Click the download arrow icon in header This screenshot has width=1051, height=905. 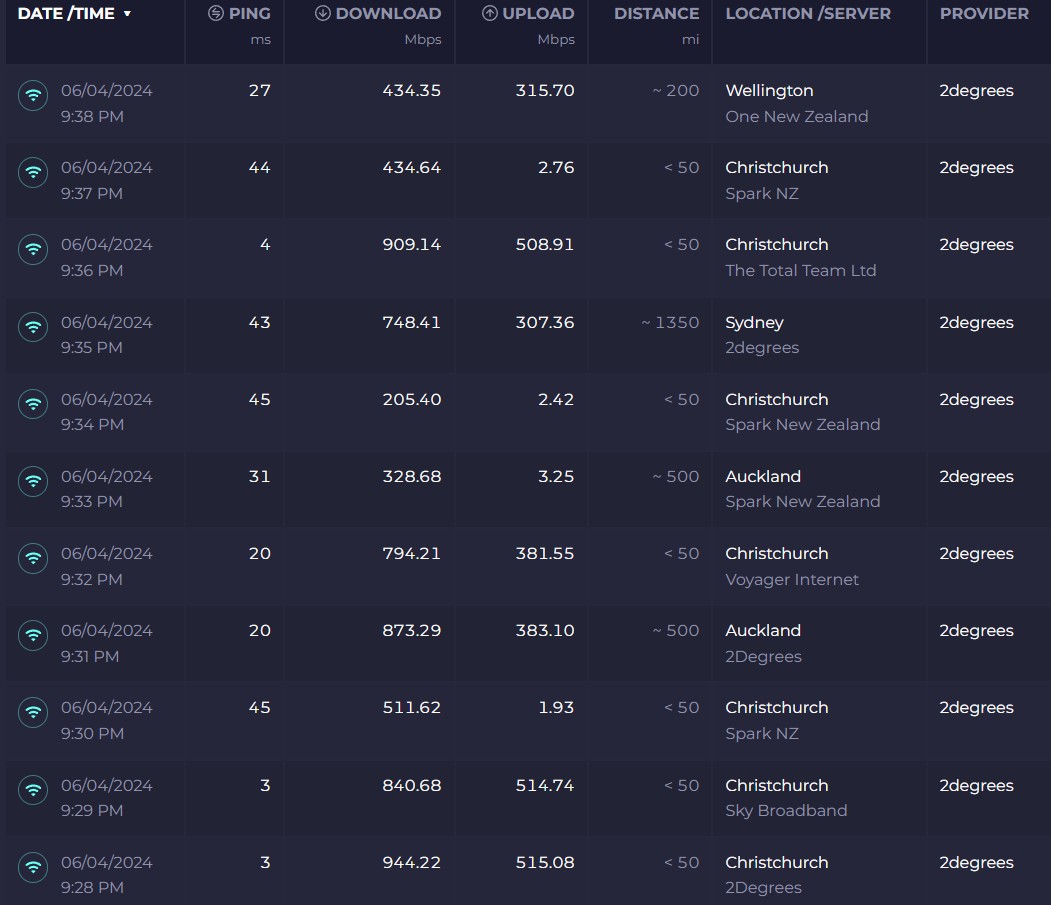[x=323, y=13]
